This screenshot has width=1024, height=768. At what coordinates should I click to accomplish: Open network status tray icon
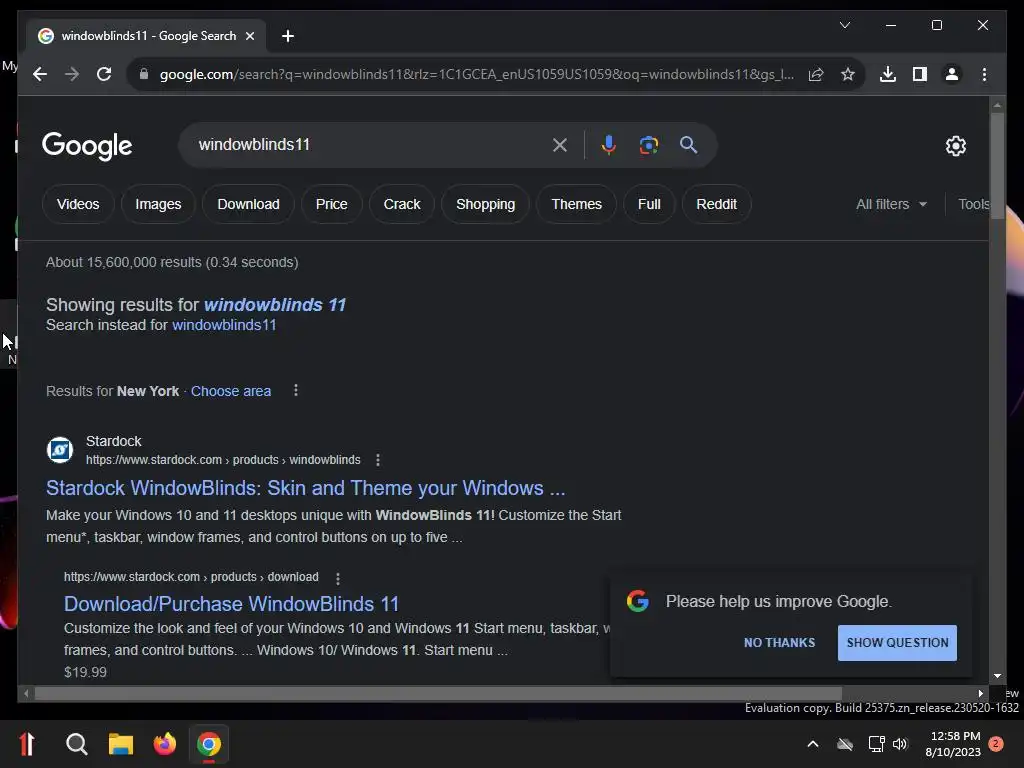[876, 744]
